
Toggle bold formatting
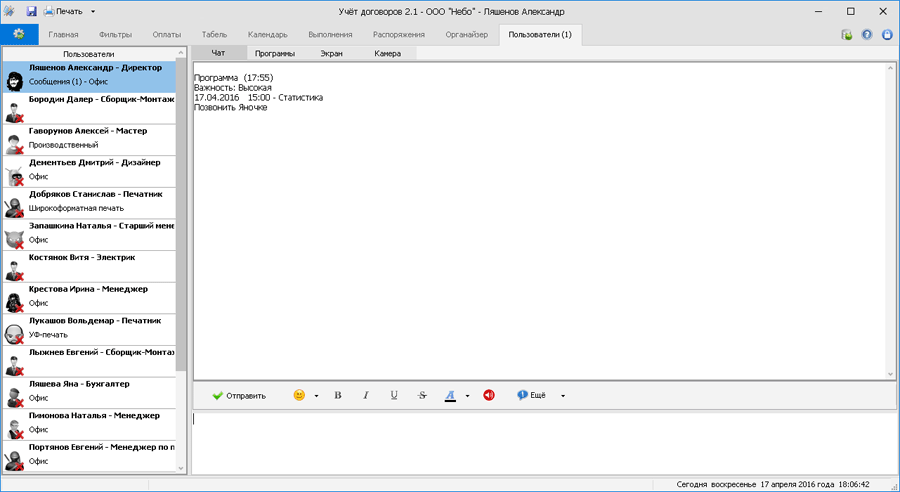click(x=338, y=395)
